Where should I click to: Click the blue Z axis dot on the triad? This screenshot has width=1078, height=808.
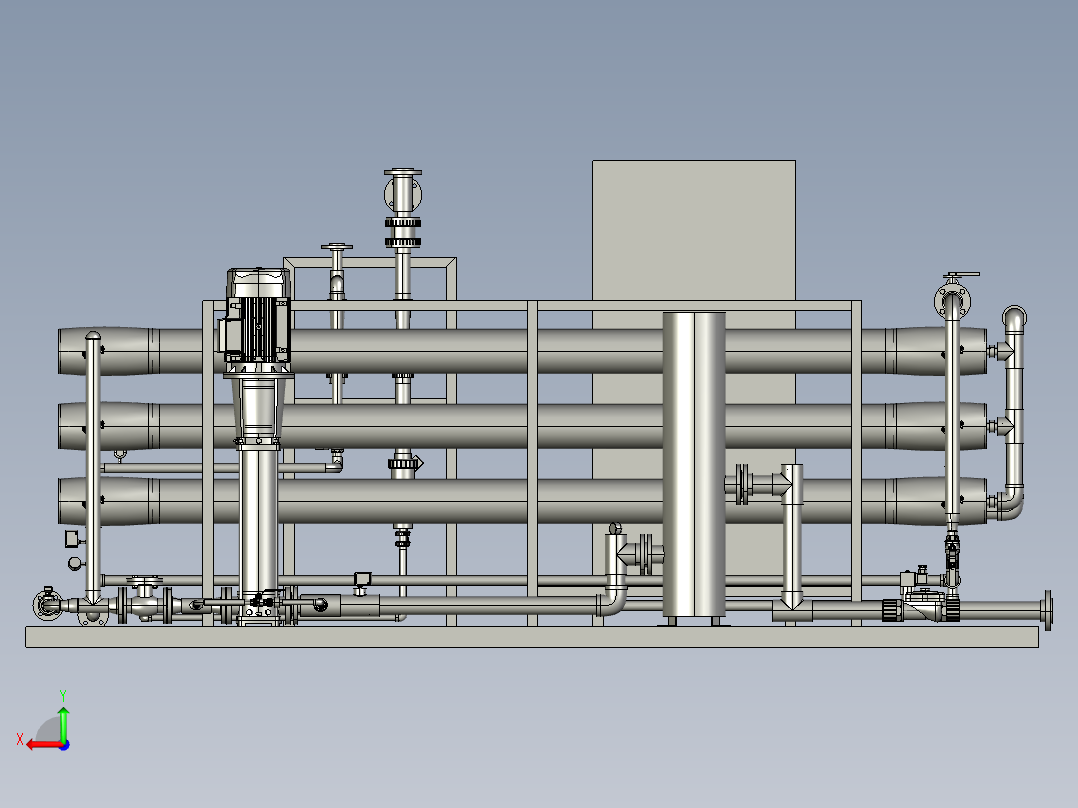pos(64,745)
